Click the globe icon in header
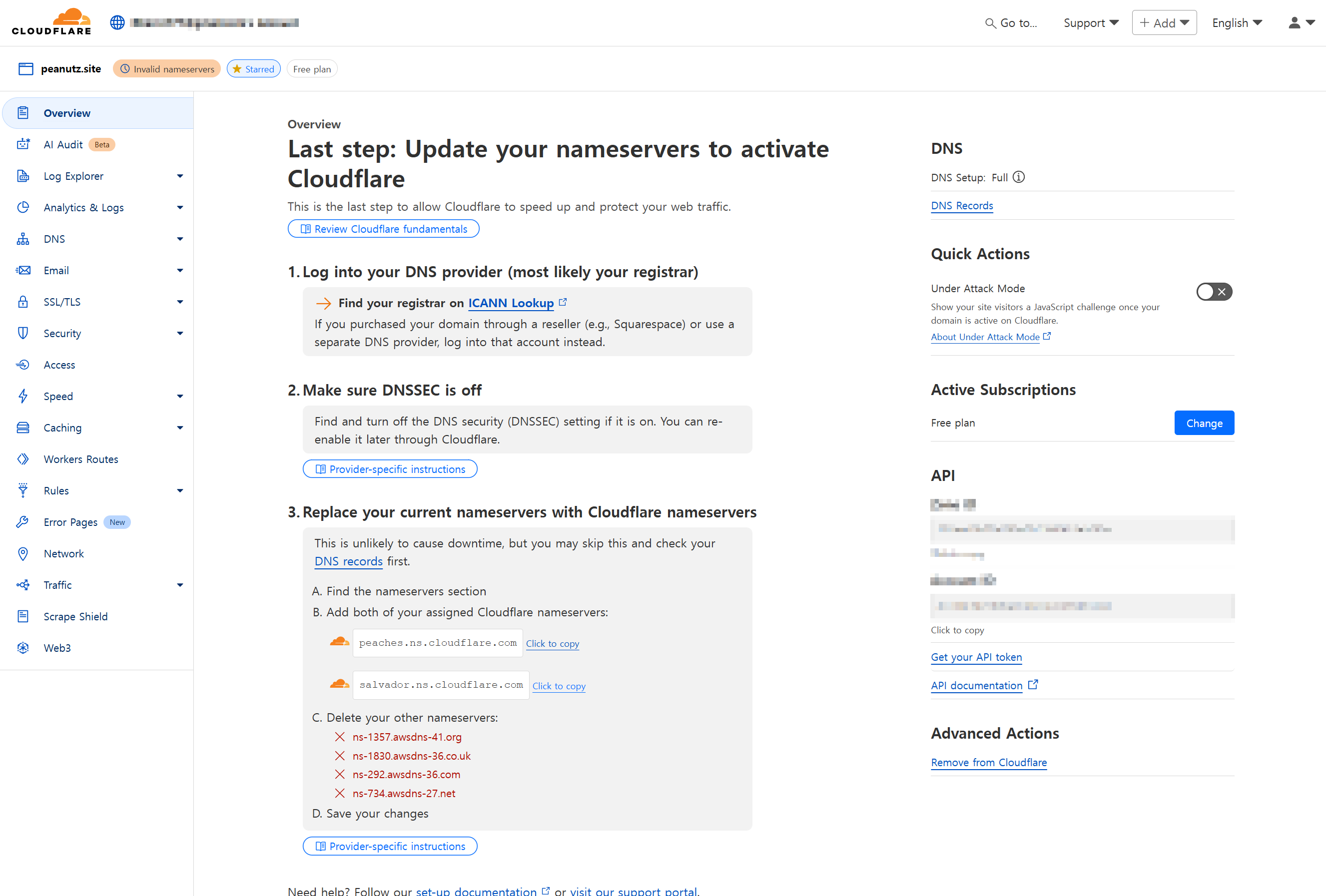This screenshot has width=1326, height=896. click(x=117, y=23)
